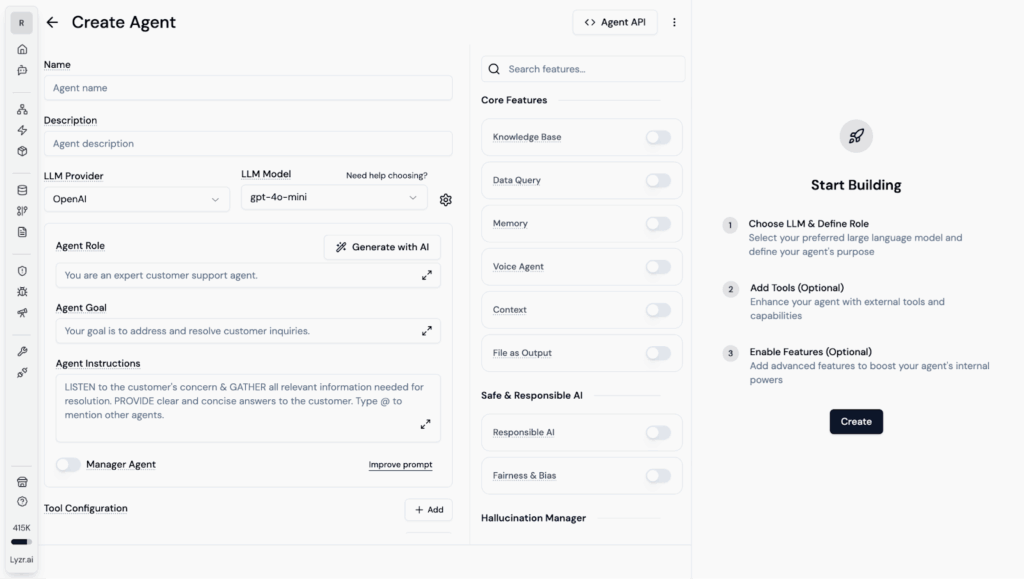Open LLM model settings gear icon
Viewport: 1024px width, 579px height.
[x=445, y=200]
